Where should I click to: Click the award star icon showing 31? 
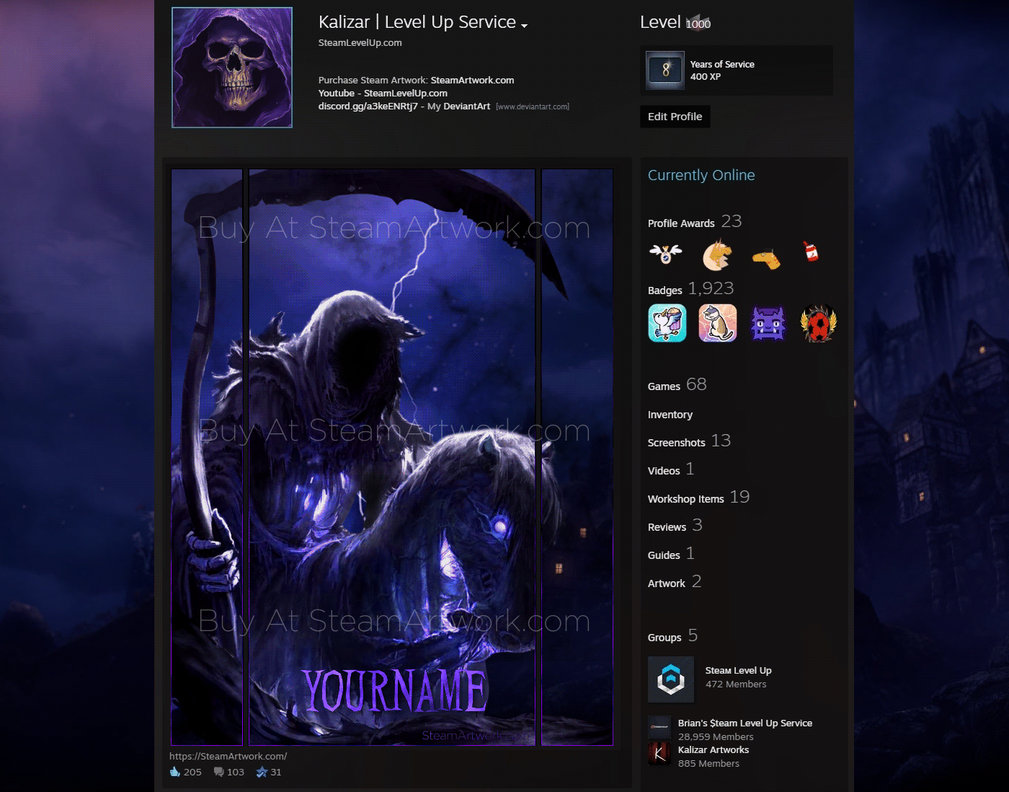click(261, 772)
